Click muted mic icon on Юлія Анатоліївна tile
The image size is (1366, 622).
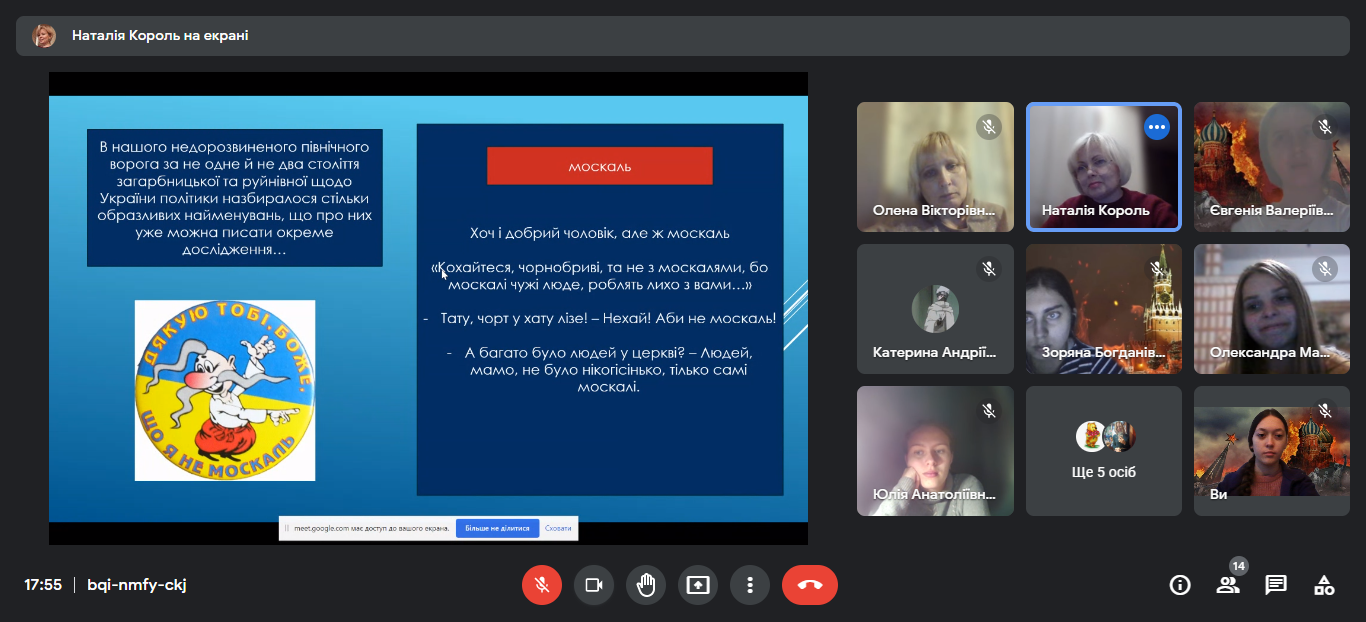coord(989,411)
